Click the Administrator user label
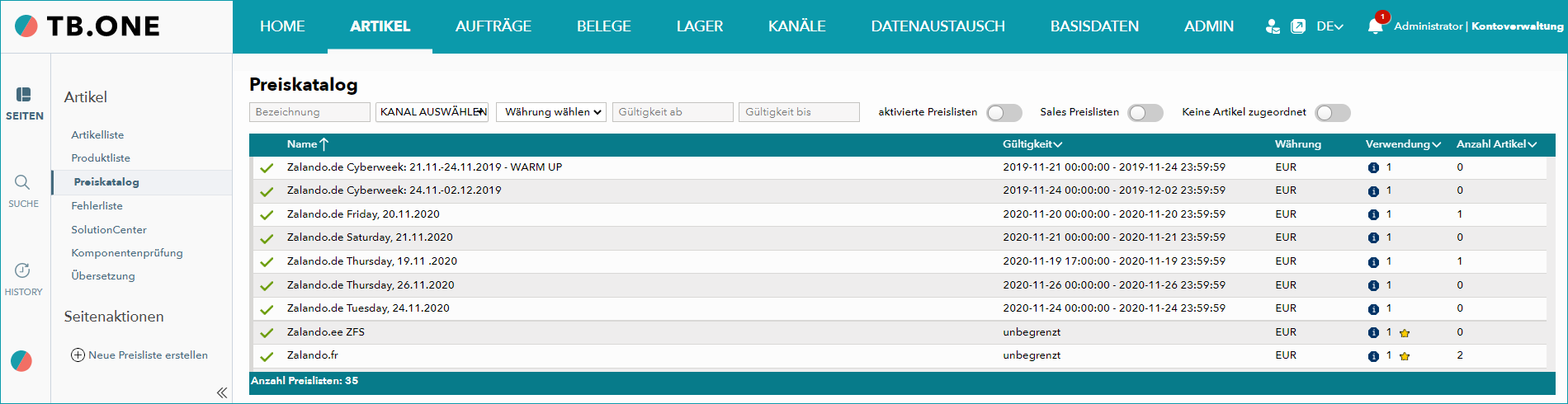 tap(1428, 26)
